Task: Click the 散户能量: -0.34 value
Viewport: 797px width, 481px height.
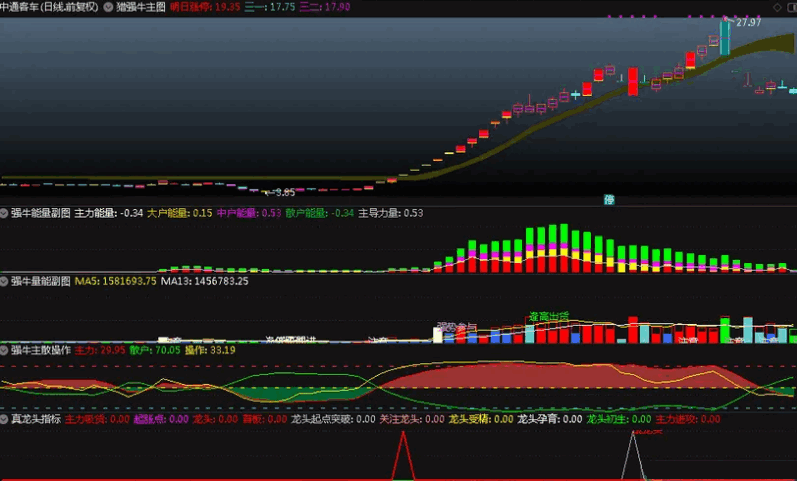Action: pyautogui.click(x=319, y=213)
